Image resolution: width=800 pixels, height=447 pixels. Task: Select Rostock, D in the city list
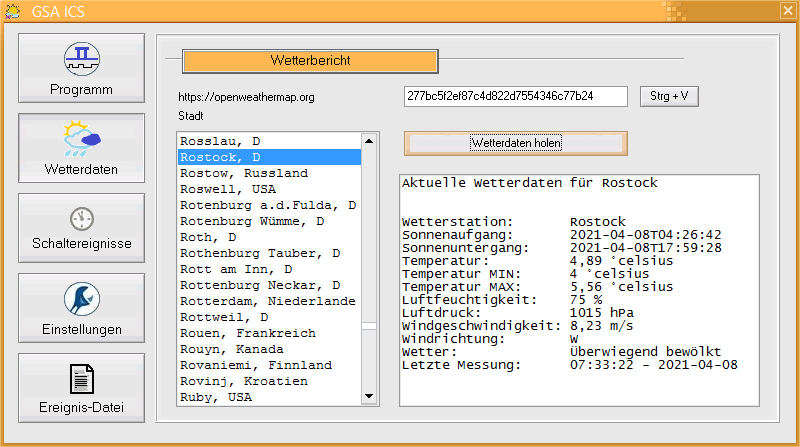(269, 157)
